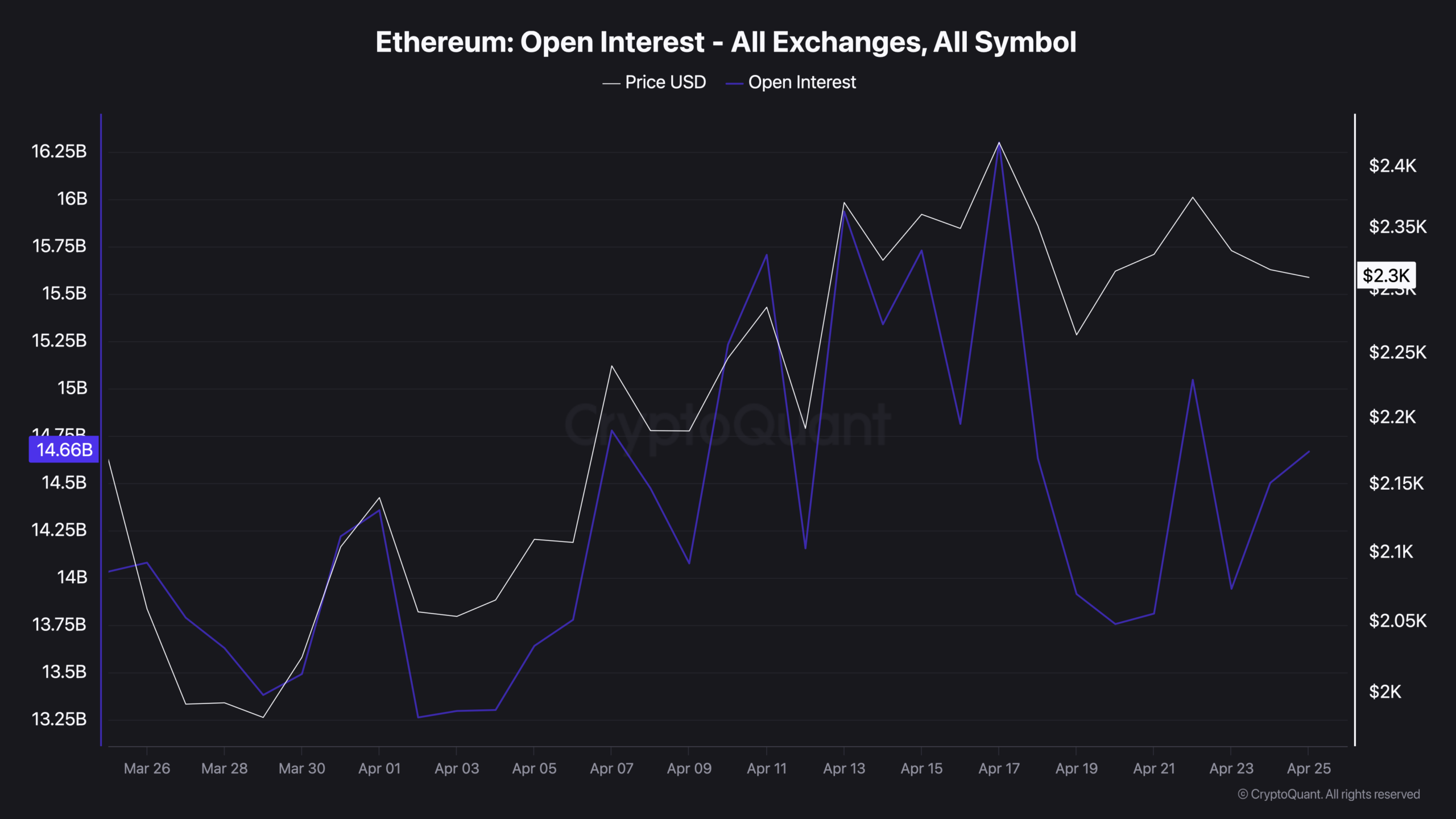
Task: Click the Apr 07 date on the x-axis
Action: [611, 768]
